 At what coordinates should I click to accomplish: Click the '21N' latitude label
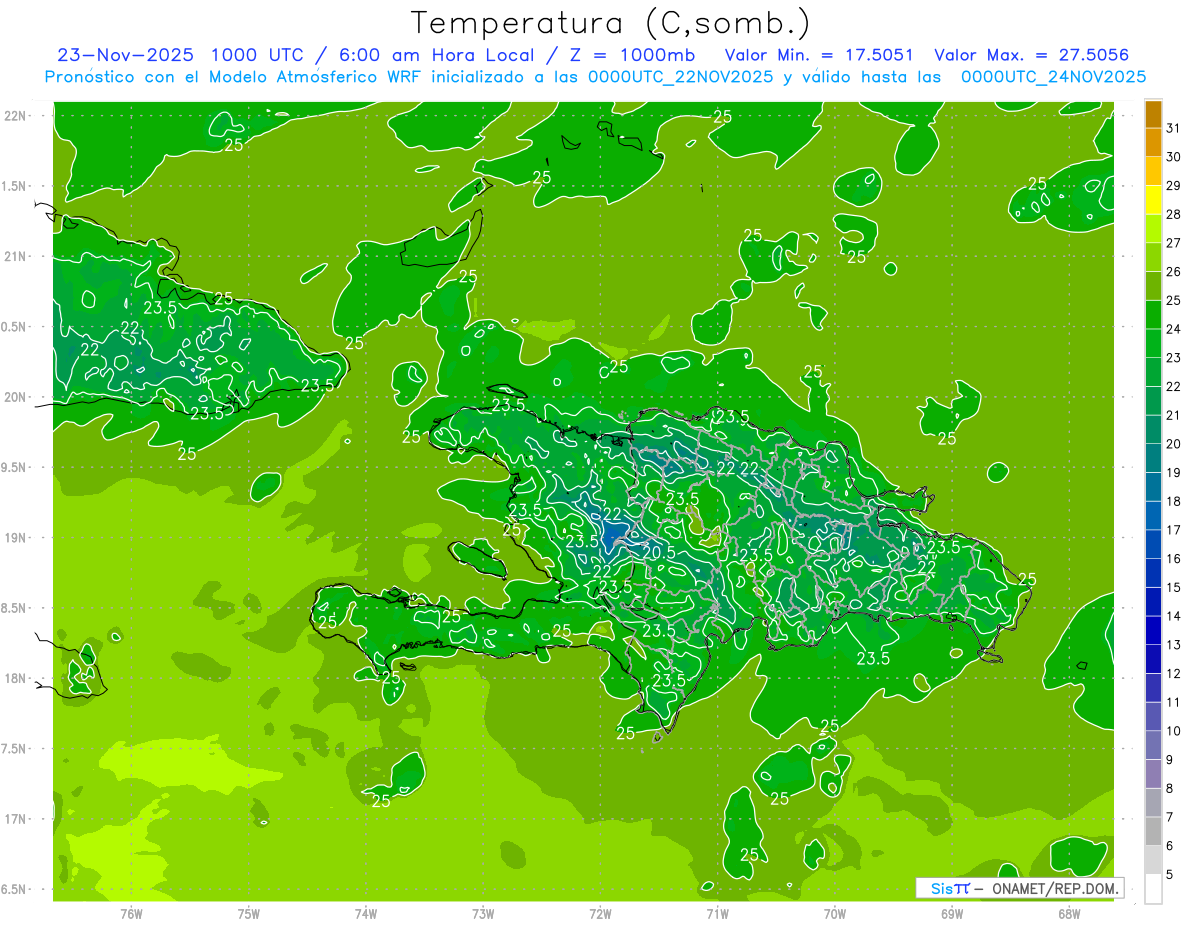pyautogui.click(x=16, y=256)
